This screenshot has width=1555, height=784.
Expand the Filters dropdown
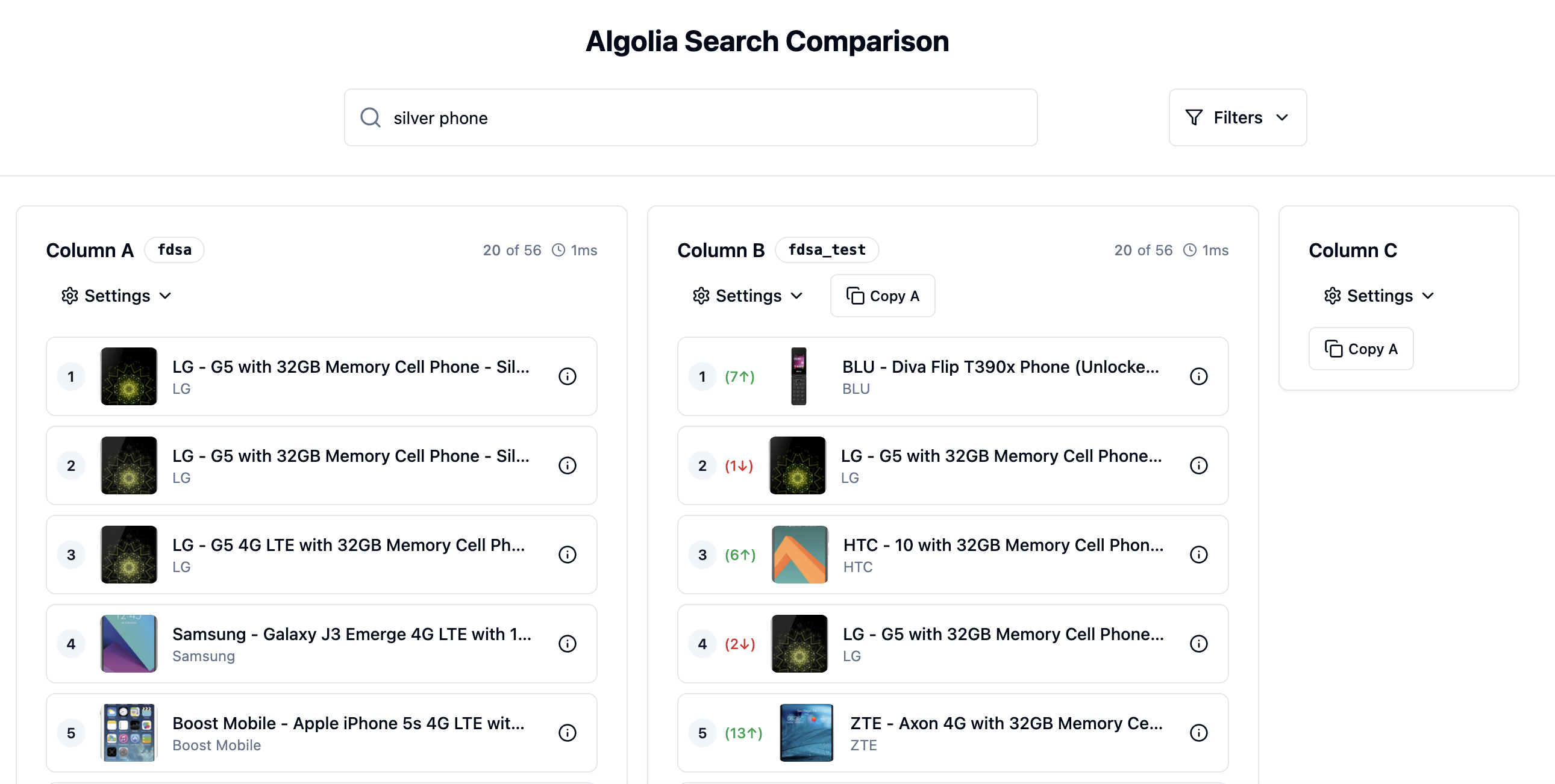(x=1237, y=117)
